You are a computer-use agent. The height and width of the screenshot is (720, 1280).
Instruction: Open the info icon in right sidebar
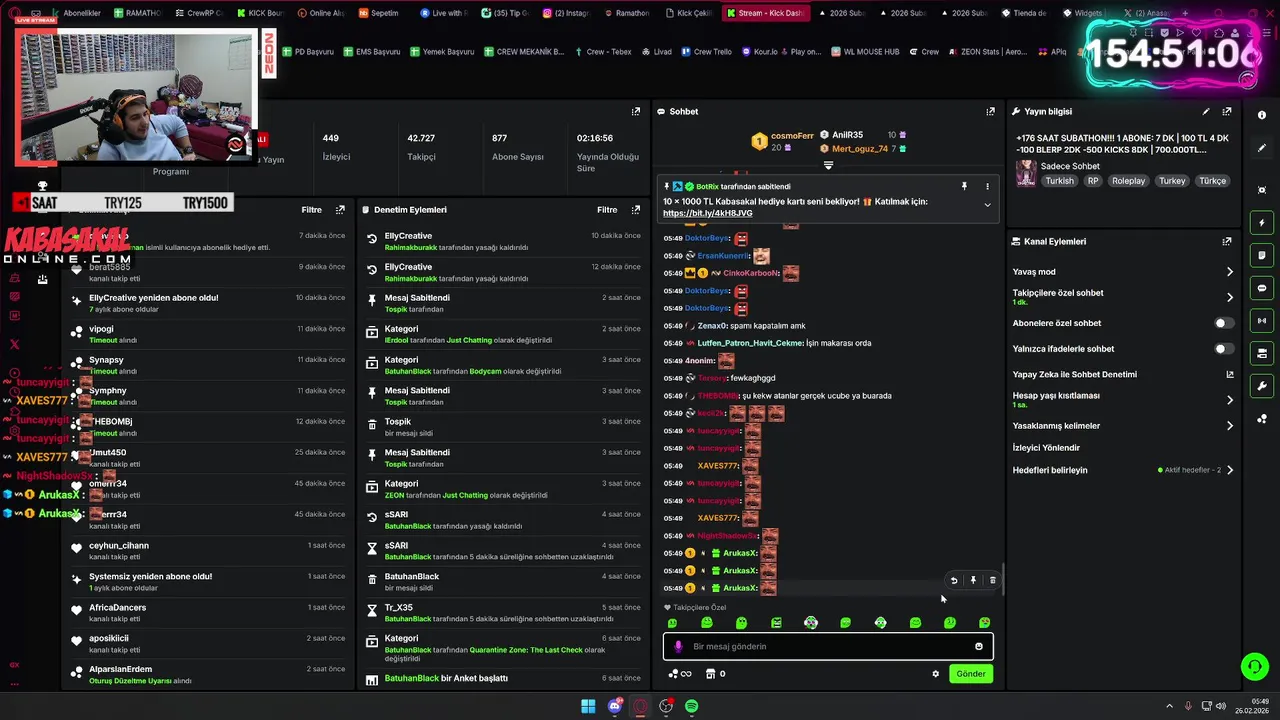tap(1262, 115)
